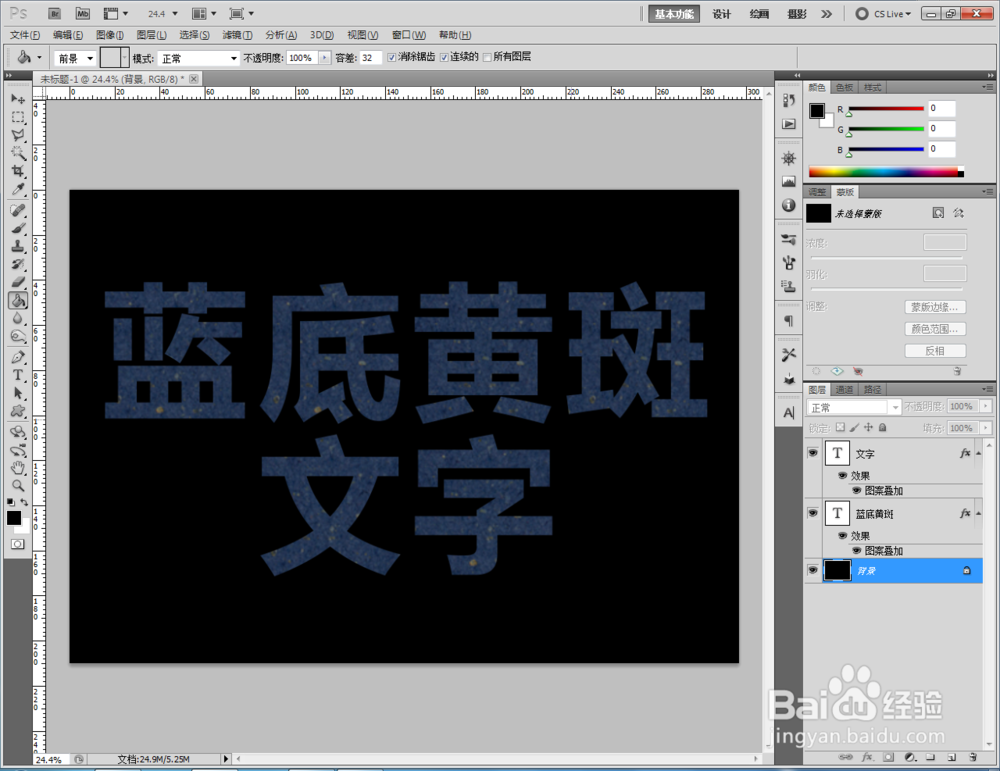Switch to 设计 workspace
This screenshot has width=1000, height=771.
pos(721,14)
